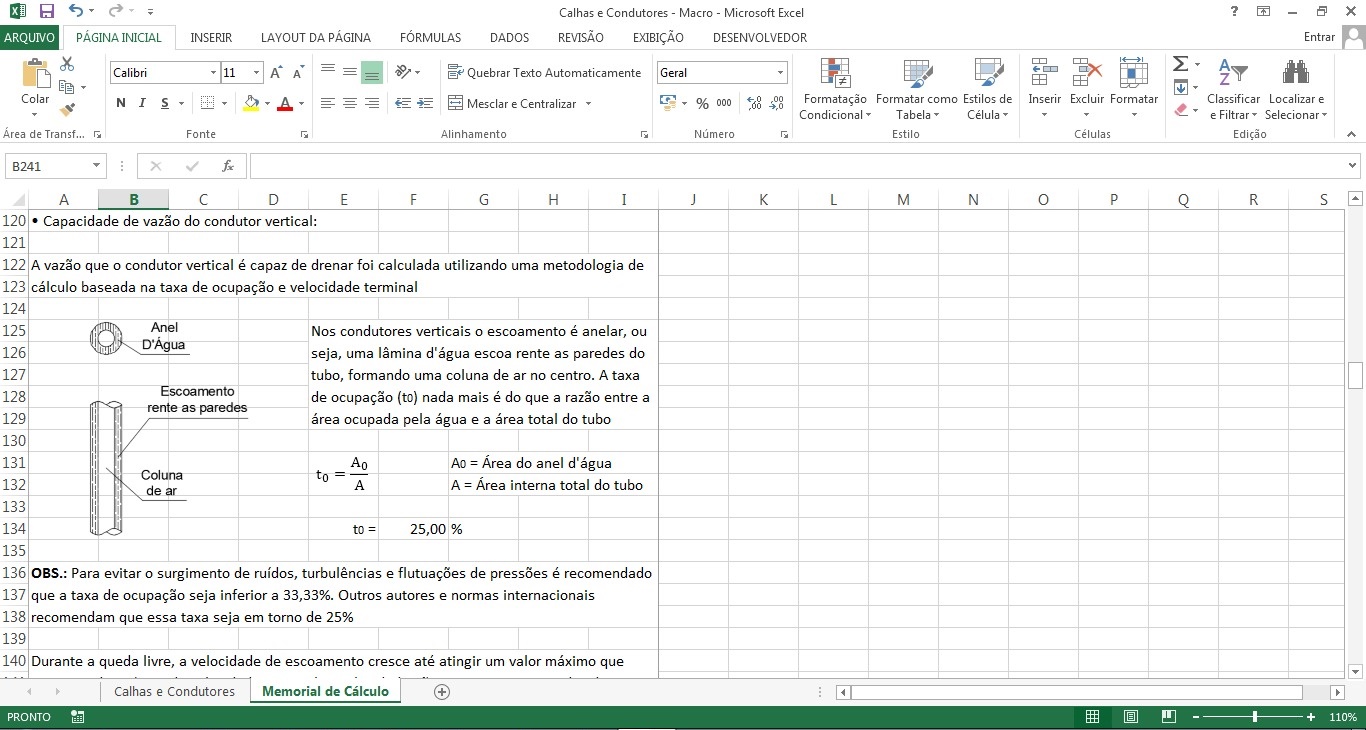This screenshot has width=1366, height=730.
Task: Increase decimal places
Action: (x=755, y=103)
